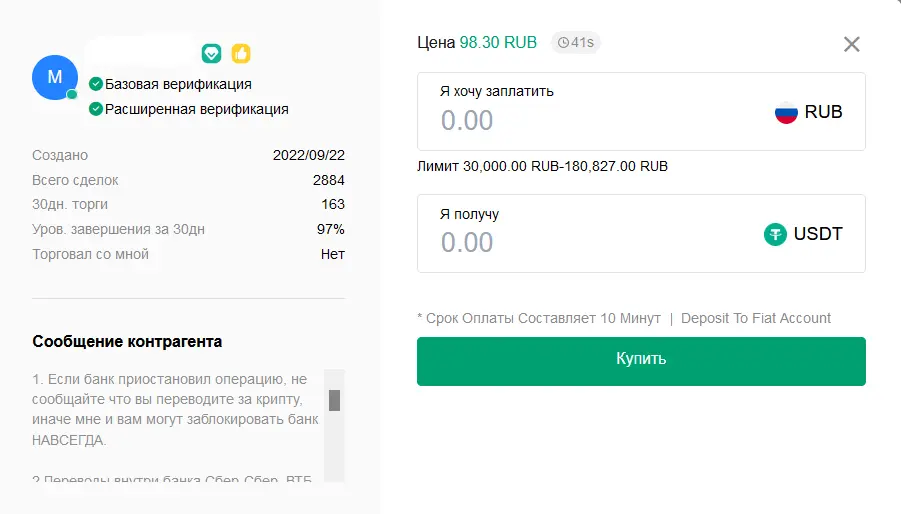Click the green shield badge icon
Viewport: 901px width, 514px height.
pos(211,53)
